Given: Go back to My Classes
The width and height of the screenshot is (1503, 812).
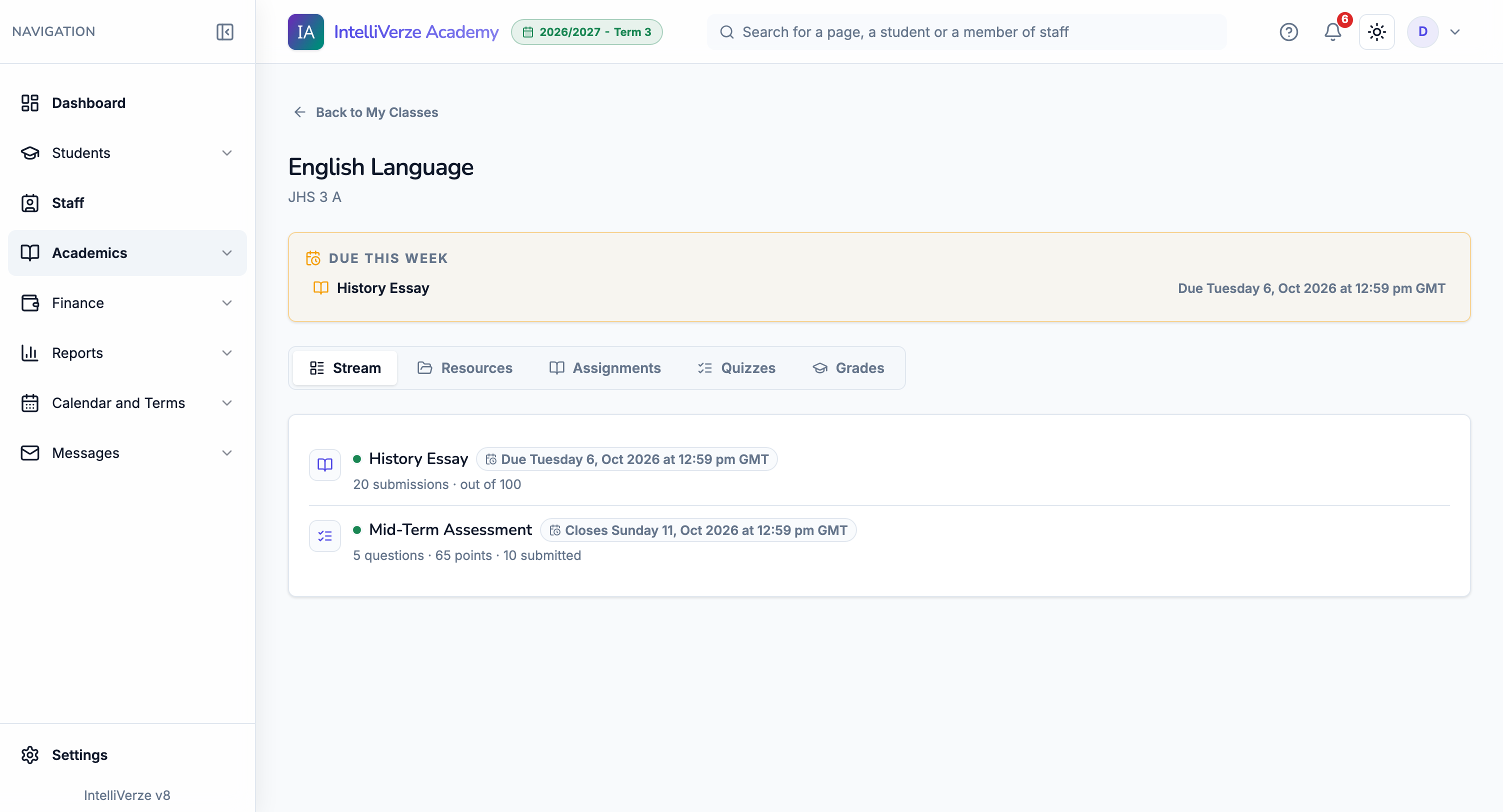Looking at the screenshot, I should pyautogui.click(x=366, y=112).
